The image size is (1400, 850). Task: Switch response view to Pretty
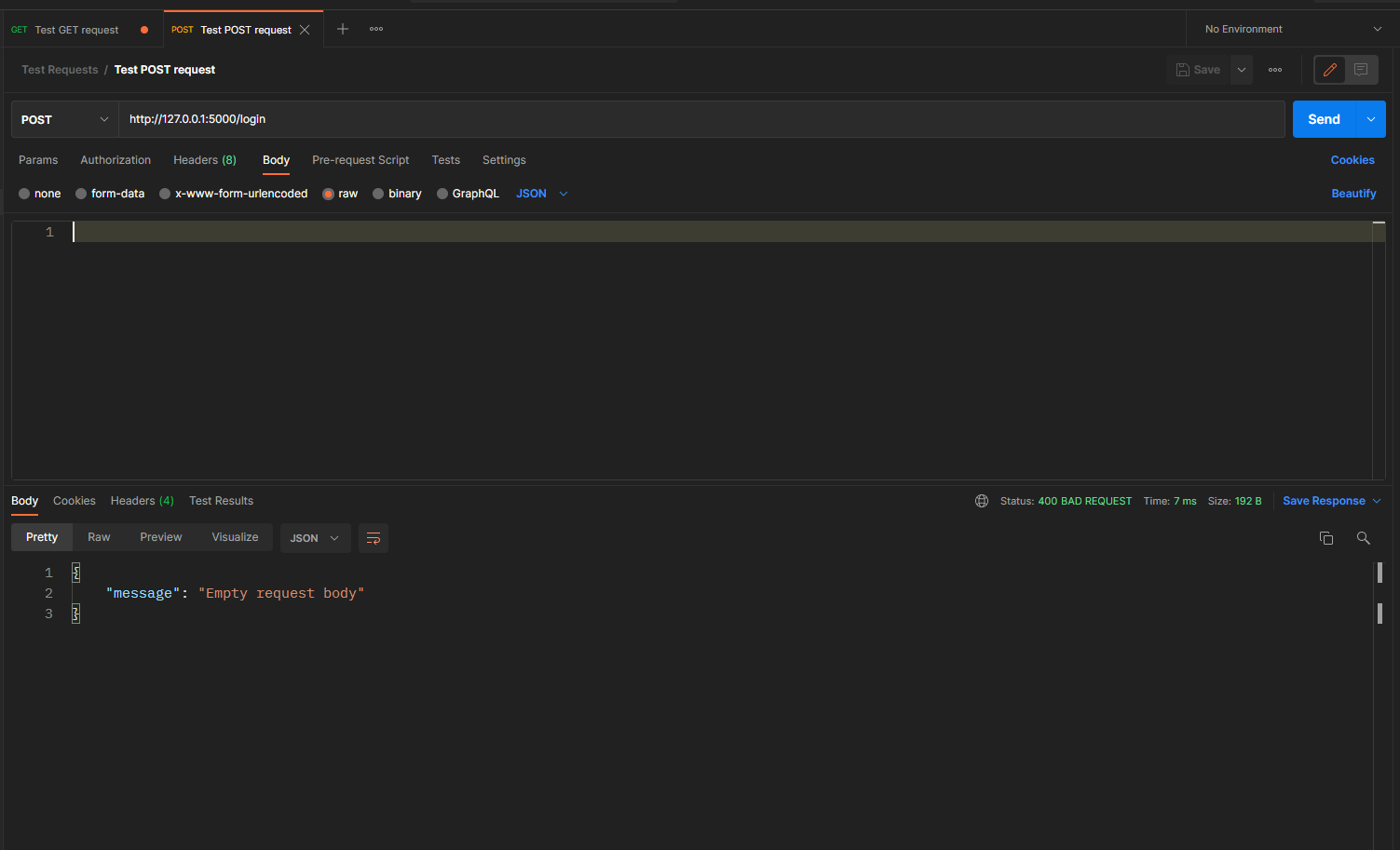click(x=42, y=537)
